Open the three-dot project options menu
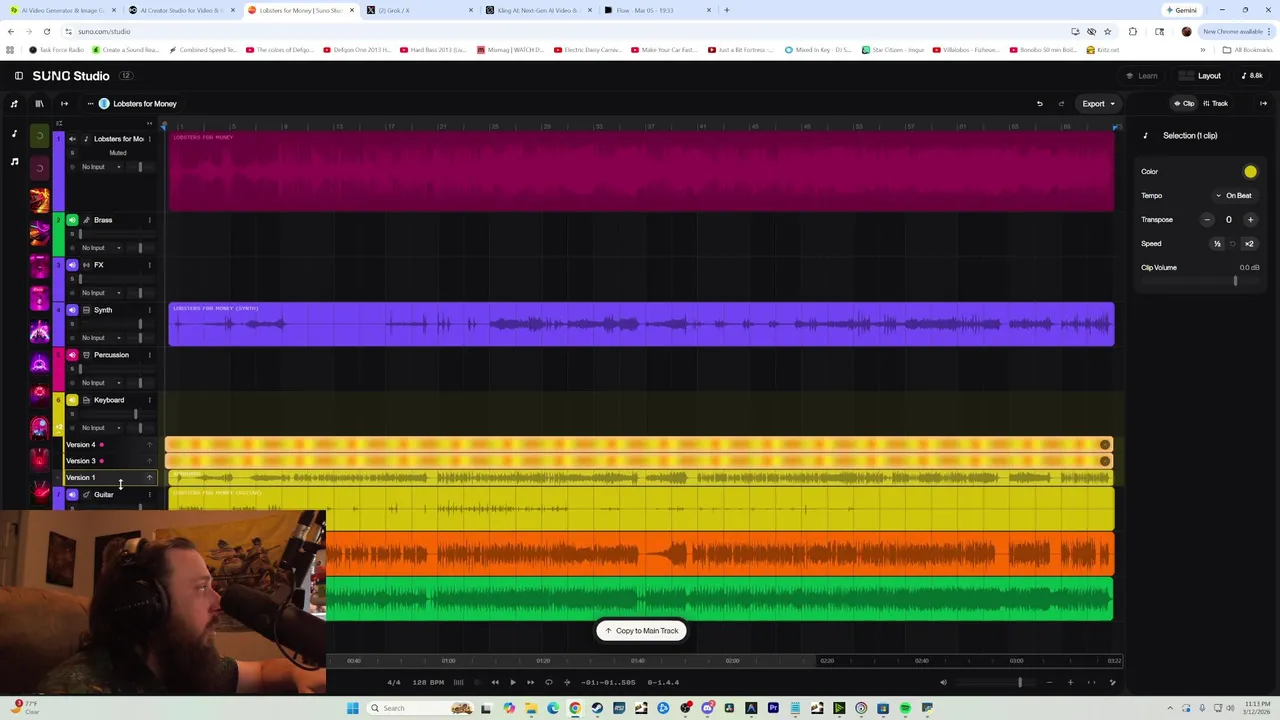This screenshot has width=1280, height=720. 90,104
